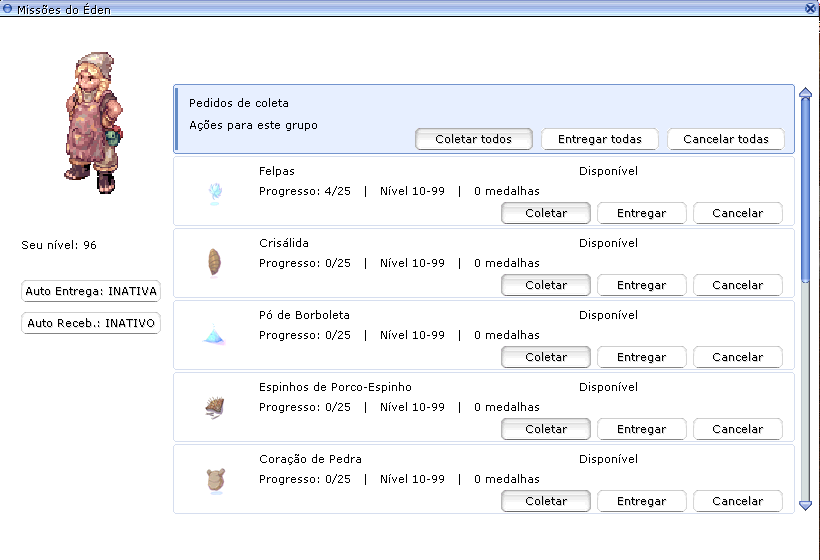
Task: Click the Pó de Borboleta quest name
Action: (304, 315)
